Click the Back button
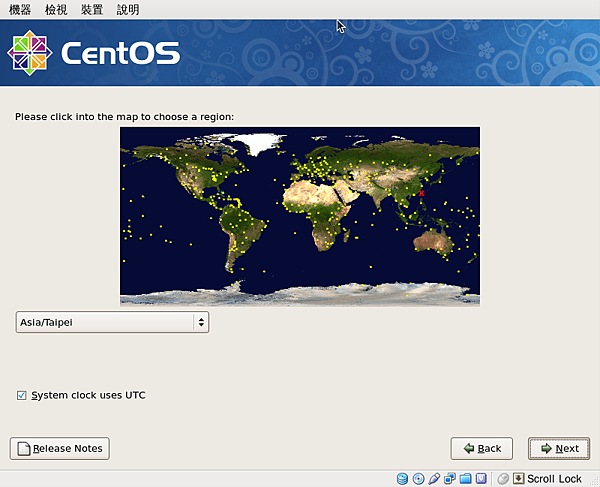Image resolution: width=600 pixels, height=487 pixels. click(x=482, y=448)
